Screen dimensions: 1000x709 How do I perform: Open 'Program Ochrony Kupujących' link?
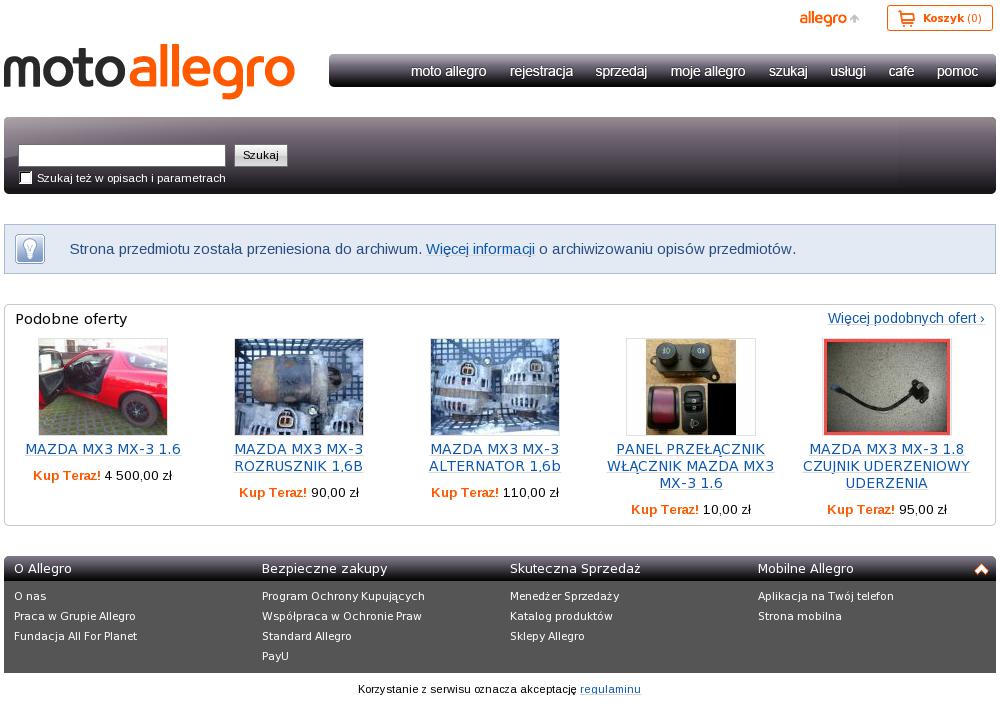(343, 596)
